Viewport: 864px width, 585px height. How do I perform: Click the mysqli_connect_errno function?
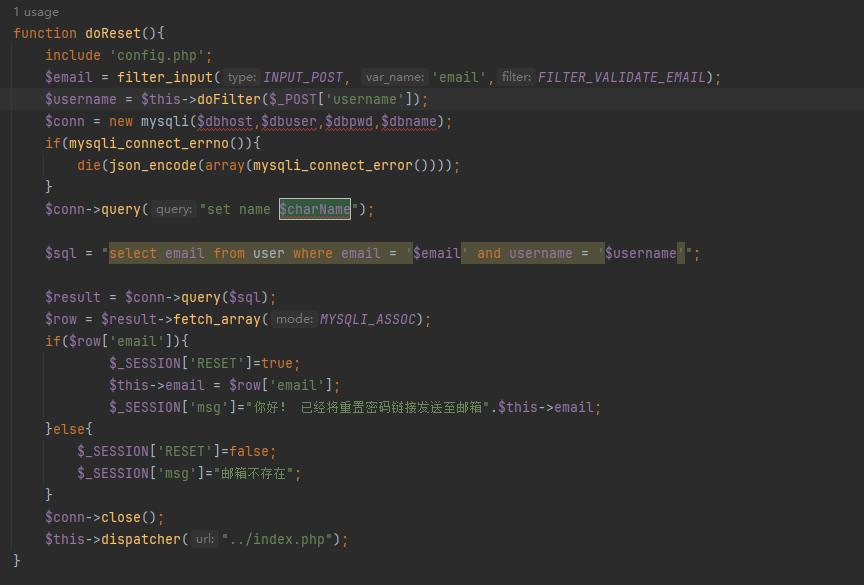128,143
